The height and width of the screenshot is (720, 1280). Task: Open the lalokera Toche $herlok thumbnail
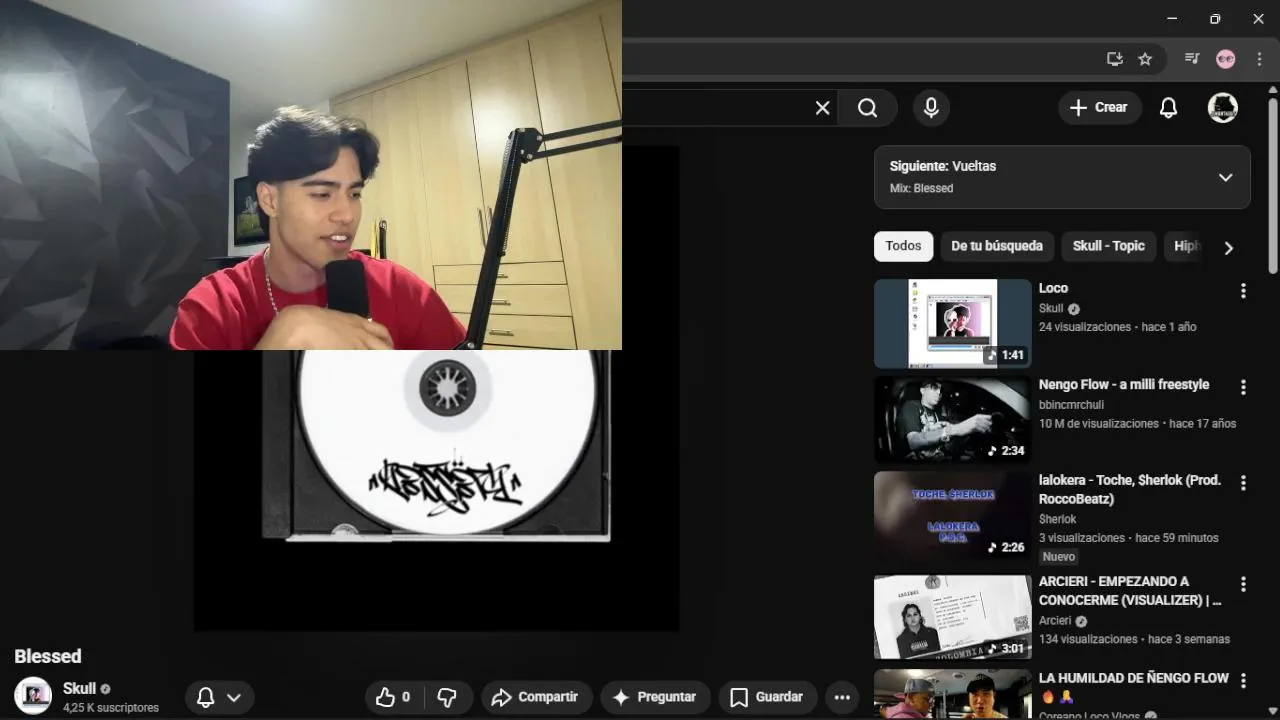(x=952, y=516)
